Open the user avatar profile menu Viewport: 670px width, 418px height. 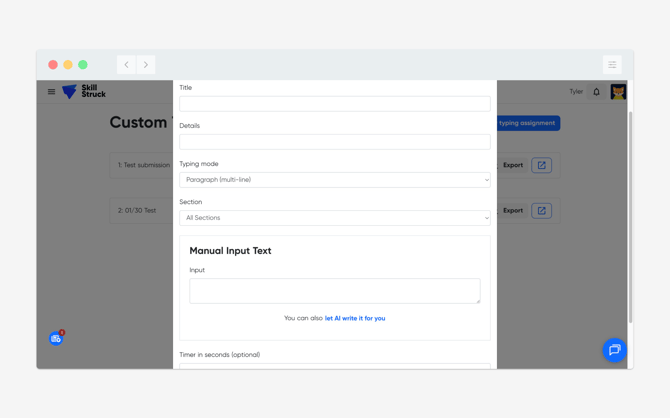pyautogui.click(x=618, y=92)
